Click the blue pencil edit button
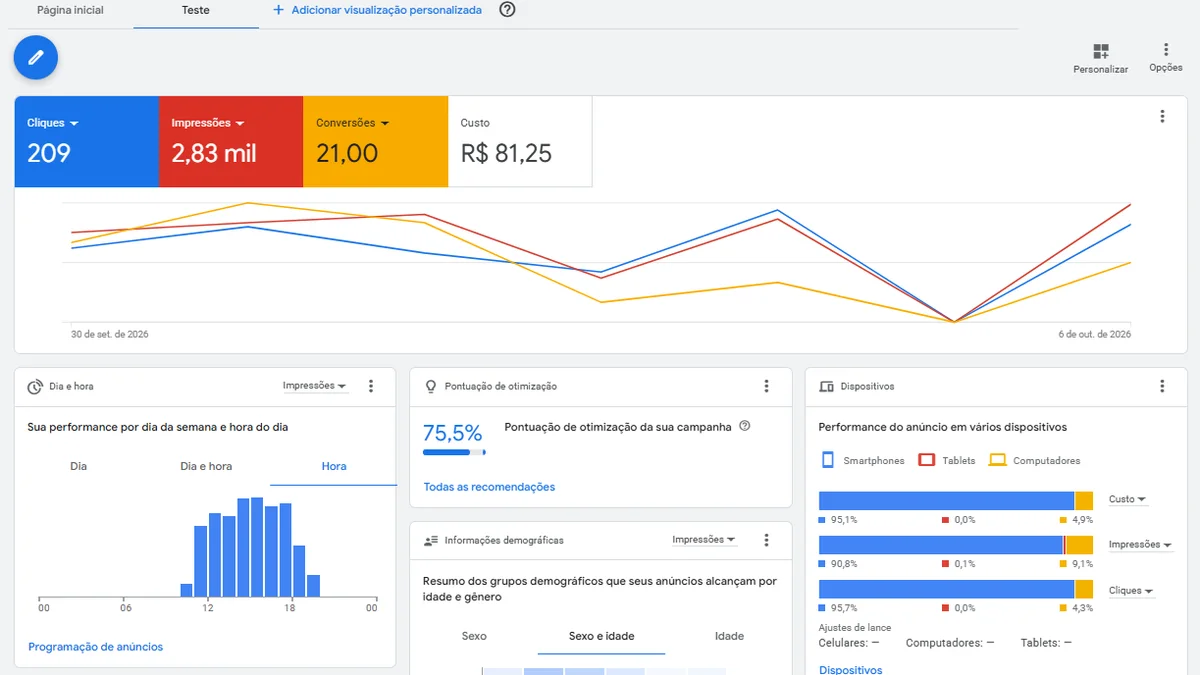 pos(36,57)
